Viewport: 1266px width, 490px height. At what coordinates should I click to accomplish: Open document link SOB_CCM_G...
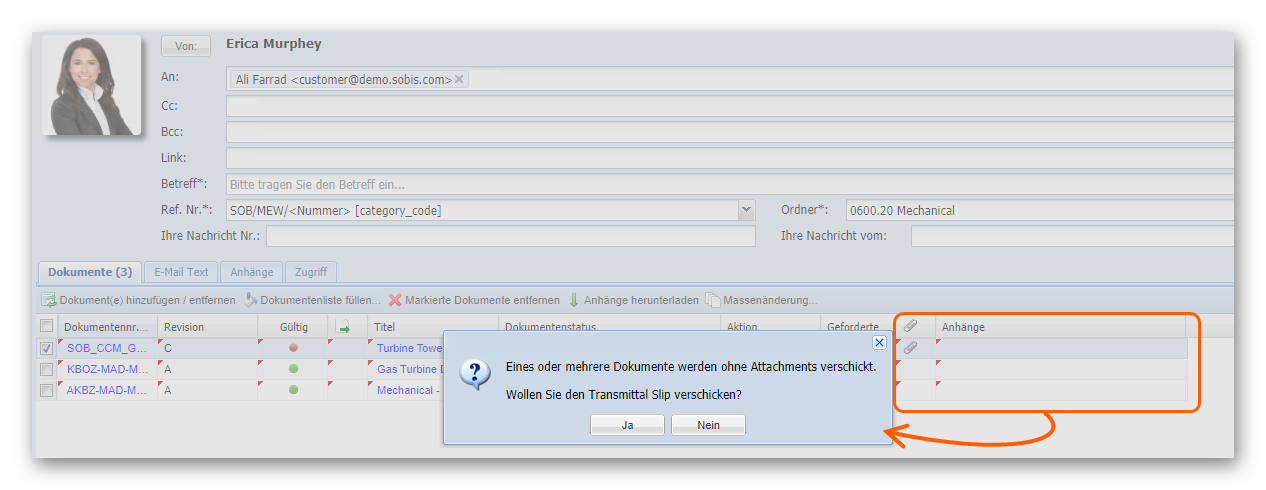tap(107, 348)
